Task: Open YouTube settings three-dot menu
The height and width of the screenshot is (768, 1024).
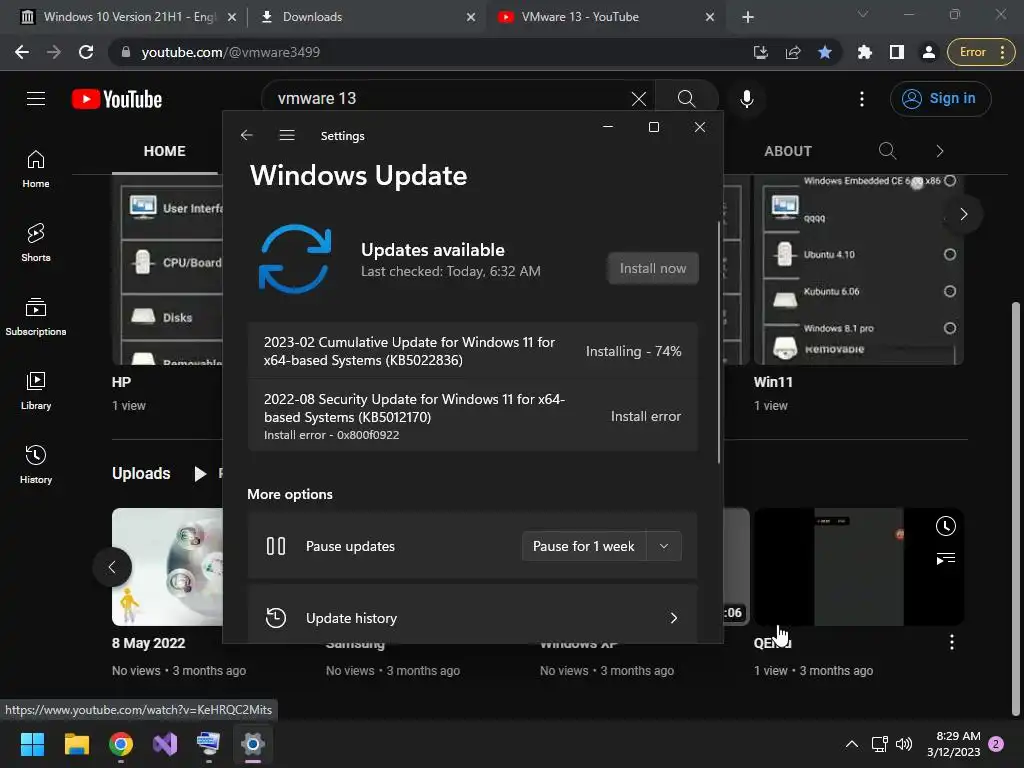Action: 861,99
